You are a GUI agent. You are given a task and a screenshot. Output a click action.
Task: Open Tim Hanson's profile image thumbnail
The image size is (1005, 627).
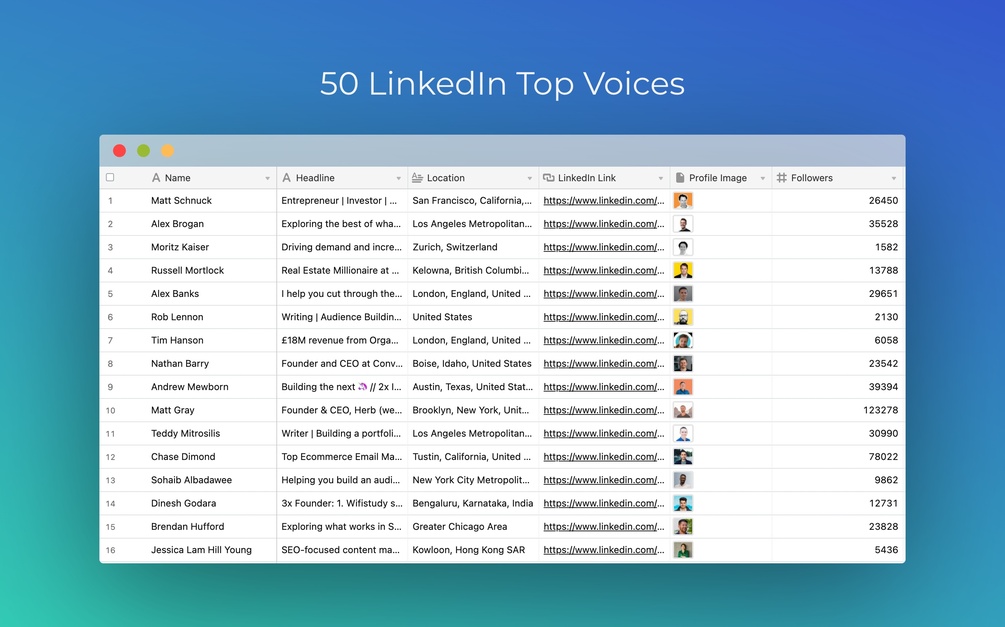tap(683, 340)
